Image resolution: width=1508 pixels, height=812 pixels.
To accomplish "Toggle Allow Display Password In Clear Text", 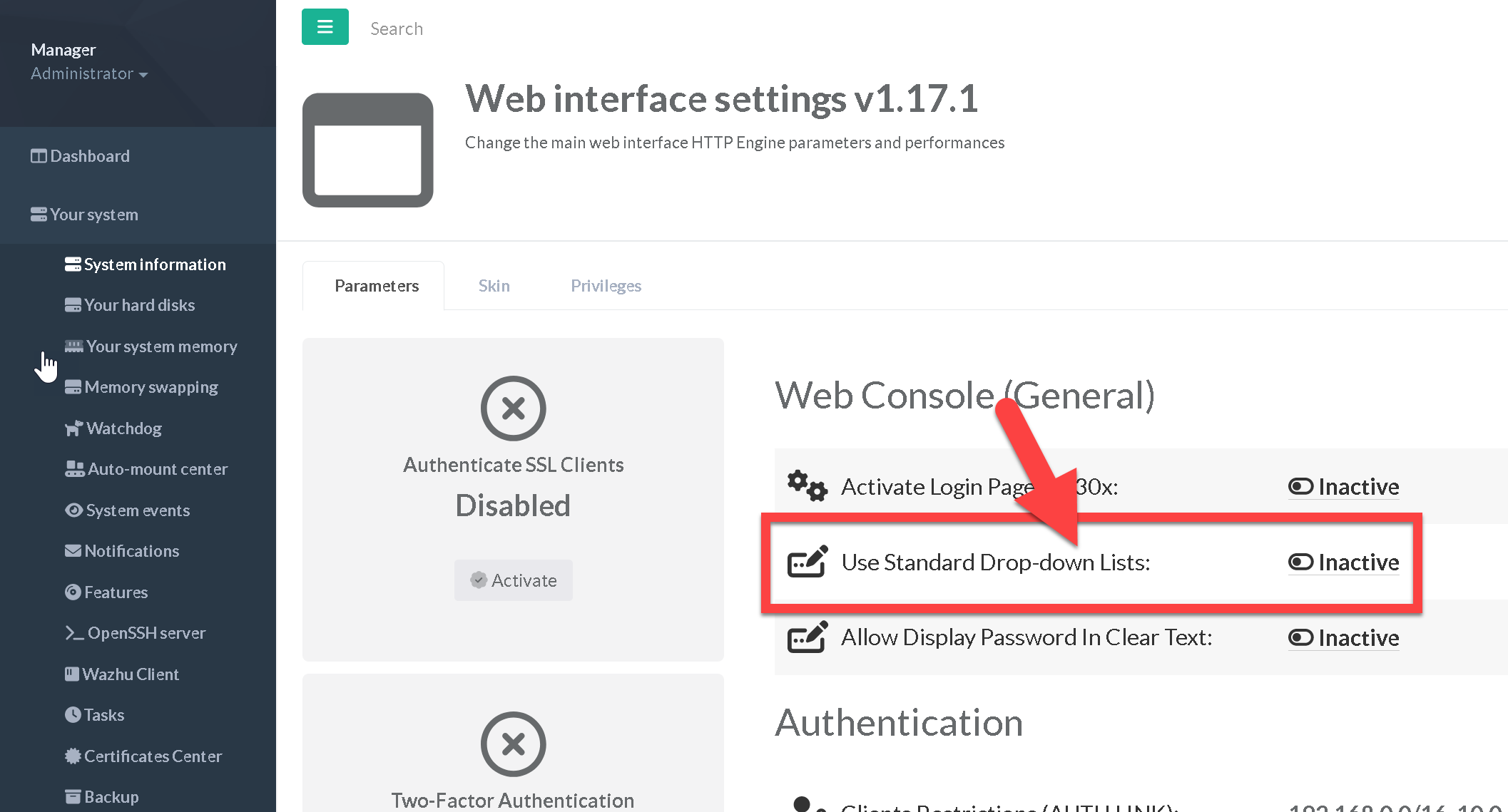I will point(1343,638).
